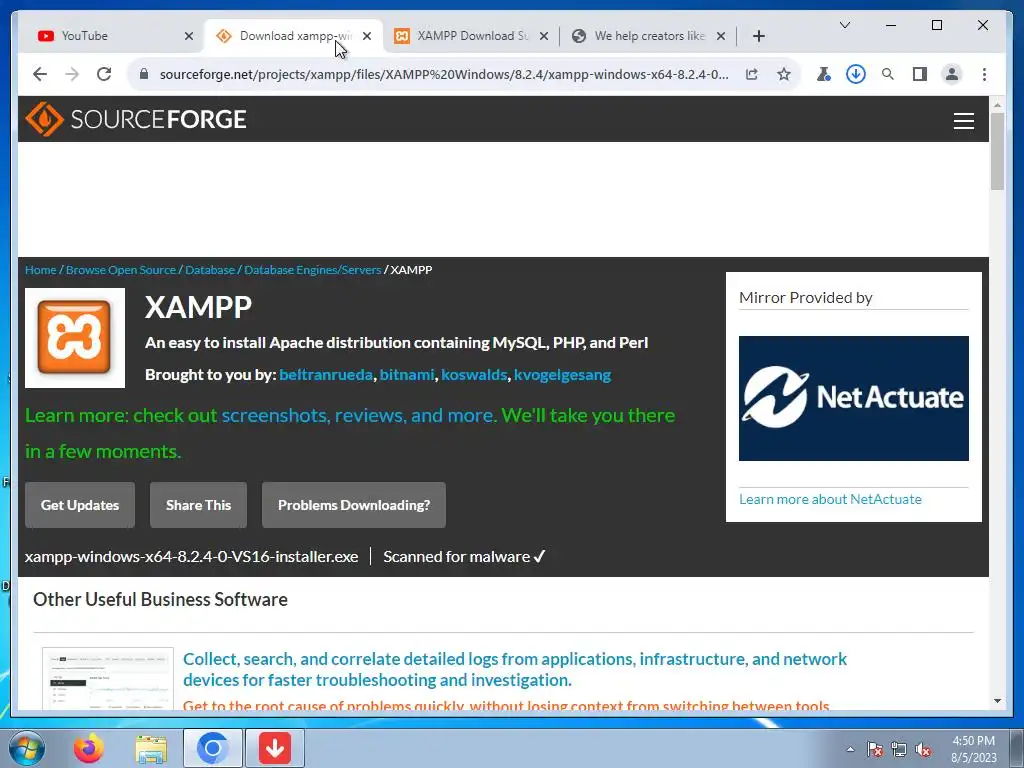Close the Download xampp tab

pyautogui.click(x=367, y=36)
